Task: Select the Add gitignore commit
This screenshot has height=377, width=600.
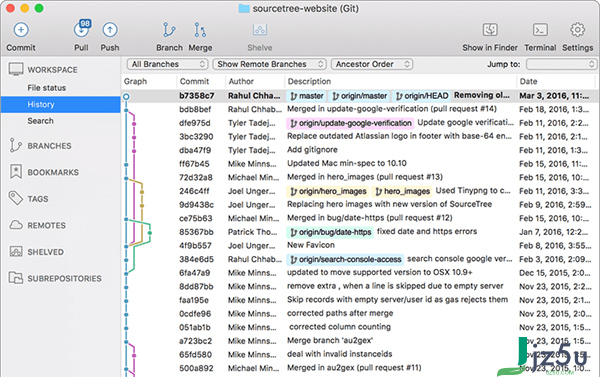Action: 360,150
